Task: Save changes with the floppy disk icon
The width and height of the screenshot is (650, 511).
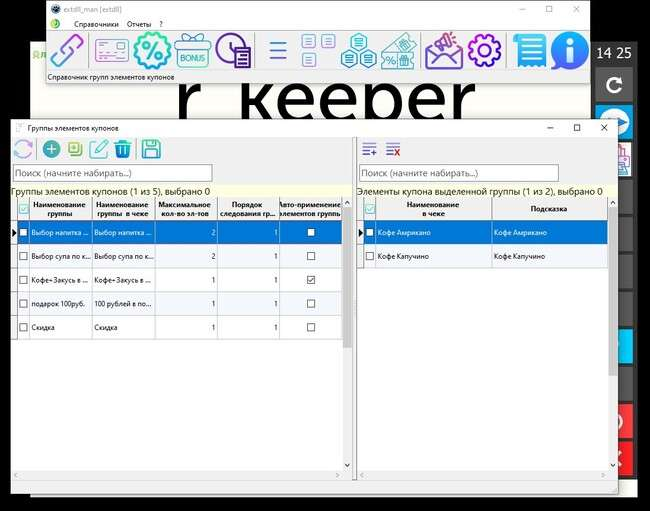Action: (151, 149)
